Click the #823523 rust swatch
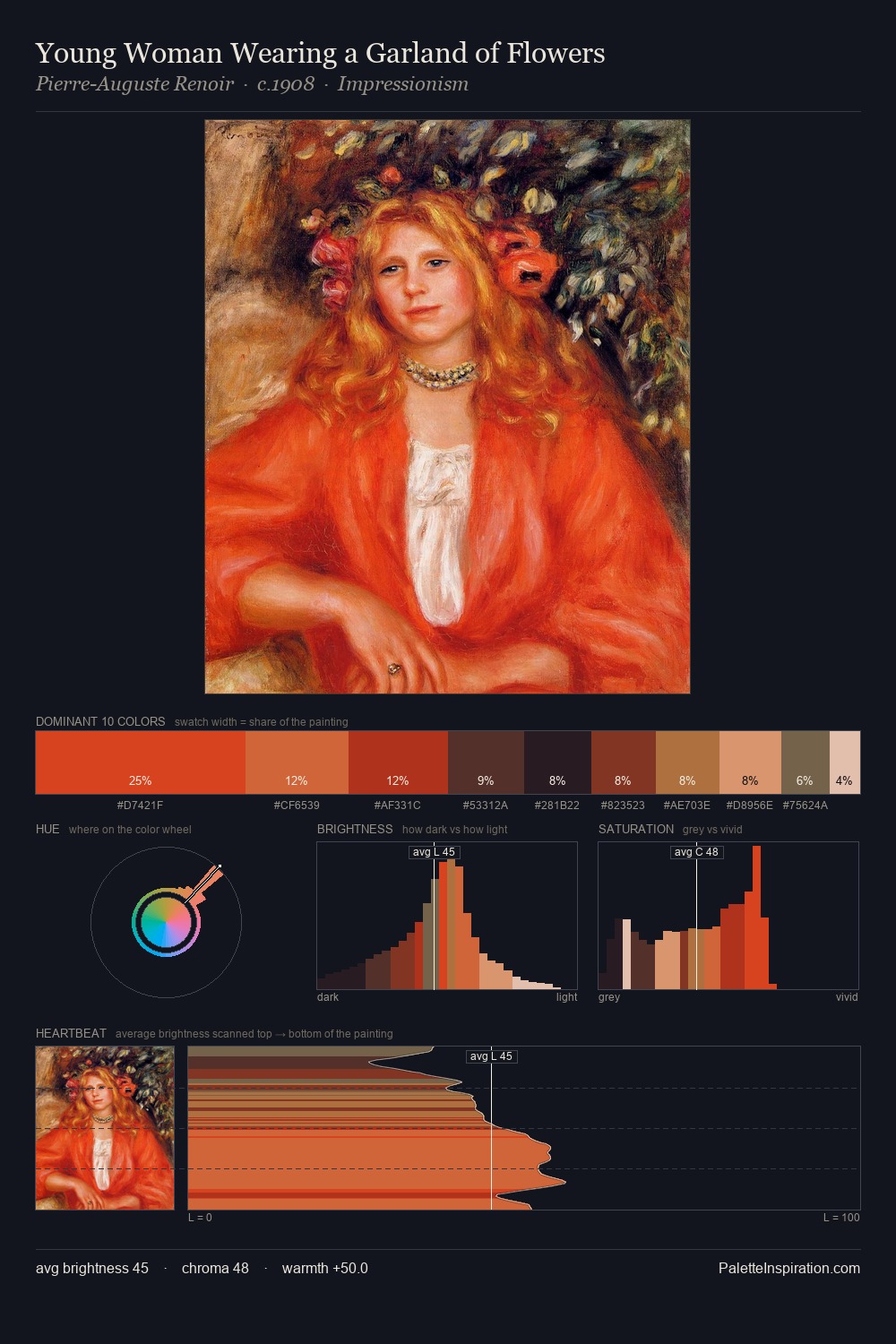This screenshot has width=896, height=1344. point(624,762)
